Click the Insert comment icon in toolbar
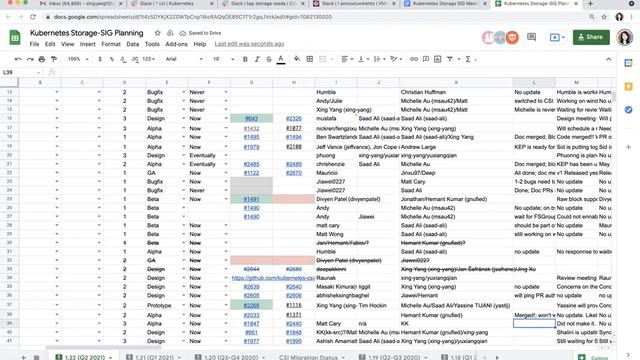 pyautogui.click(x=426, y=59)
